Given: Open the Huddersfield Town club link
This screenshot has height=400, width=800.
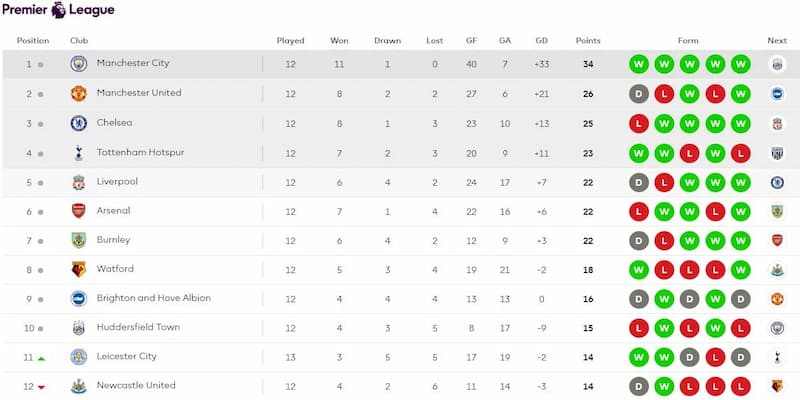Looking at the screenshot, I should click(x=138, y=327).
